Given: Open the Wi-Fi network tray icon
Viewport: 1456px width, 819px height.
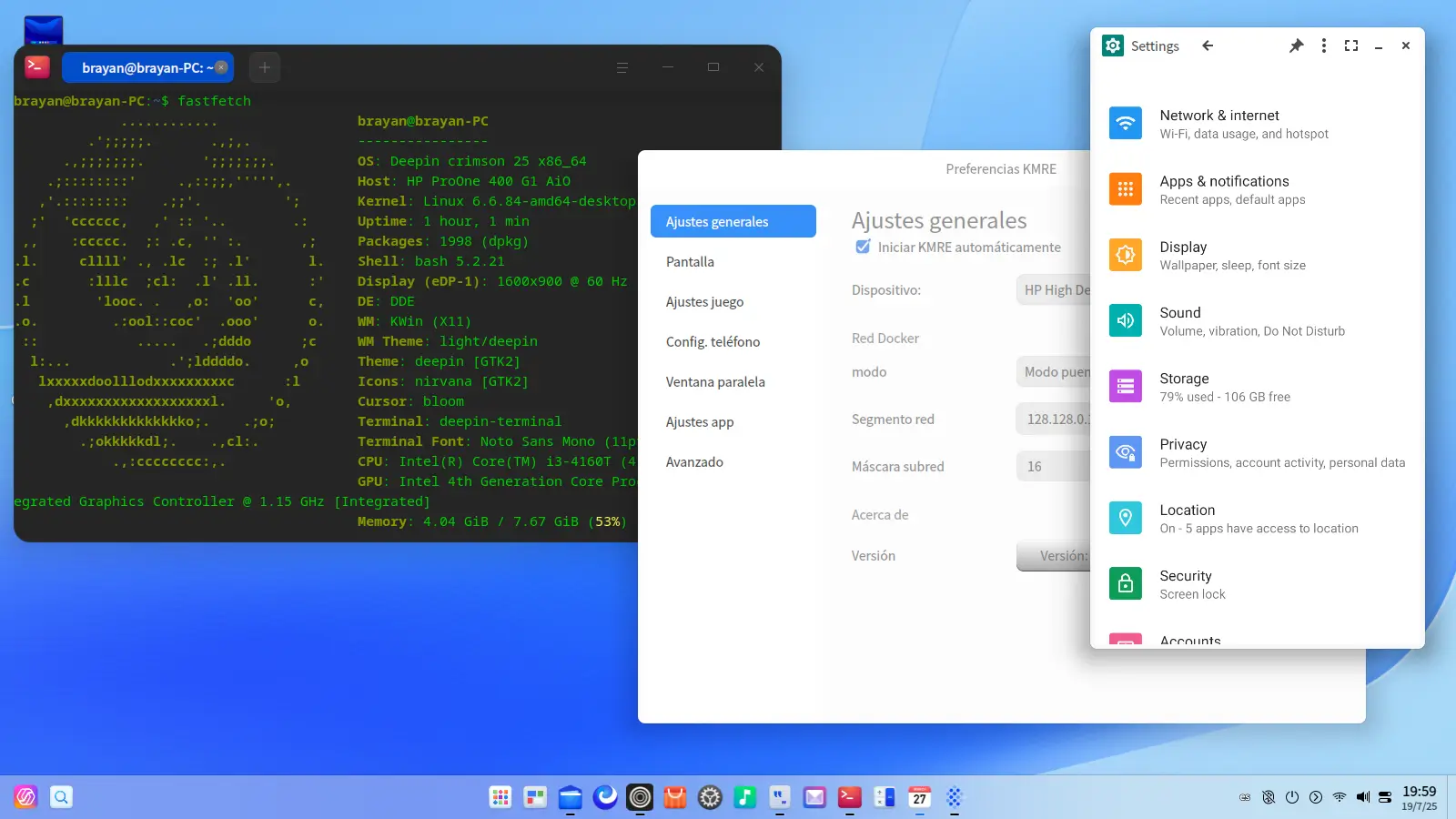Looking at the screenshot, I should coord(1340,797).
